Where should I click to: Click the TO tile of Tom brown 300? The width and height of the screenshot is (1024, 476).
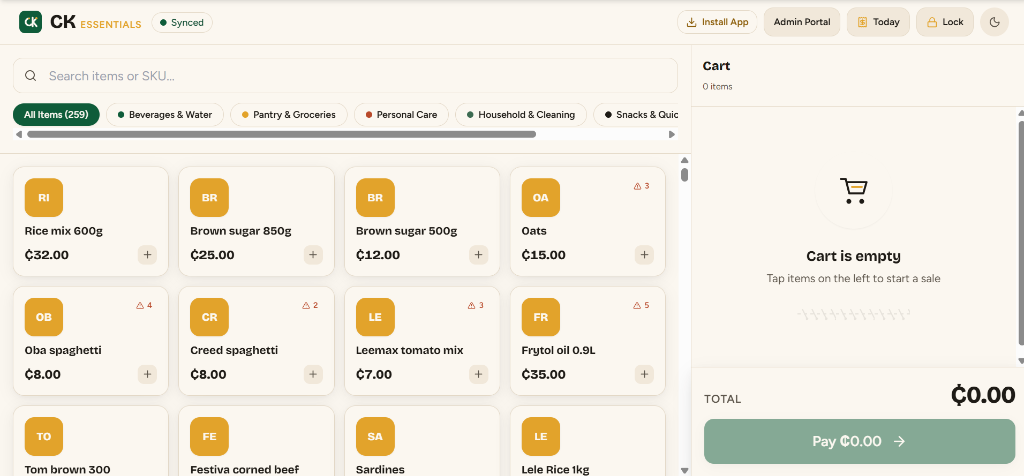[x=44, y=436]
